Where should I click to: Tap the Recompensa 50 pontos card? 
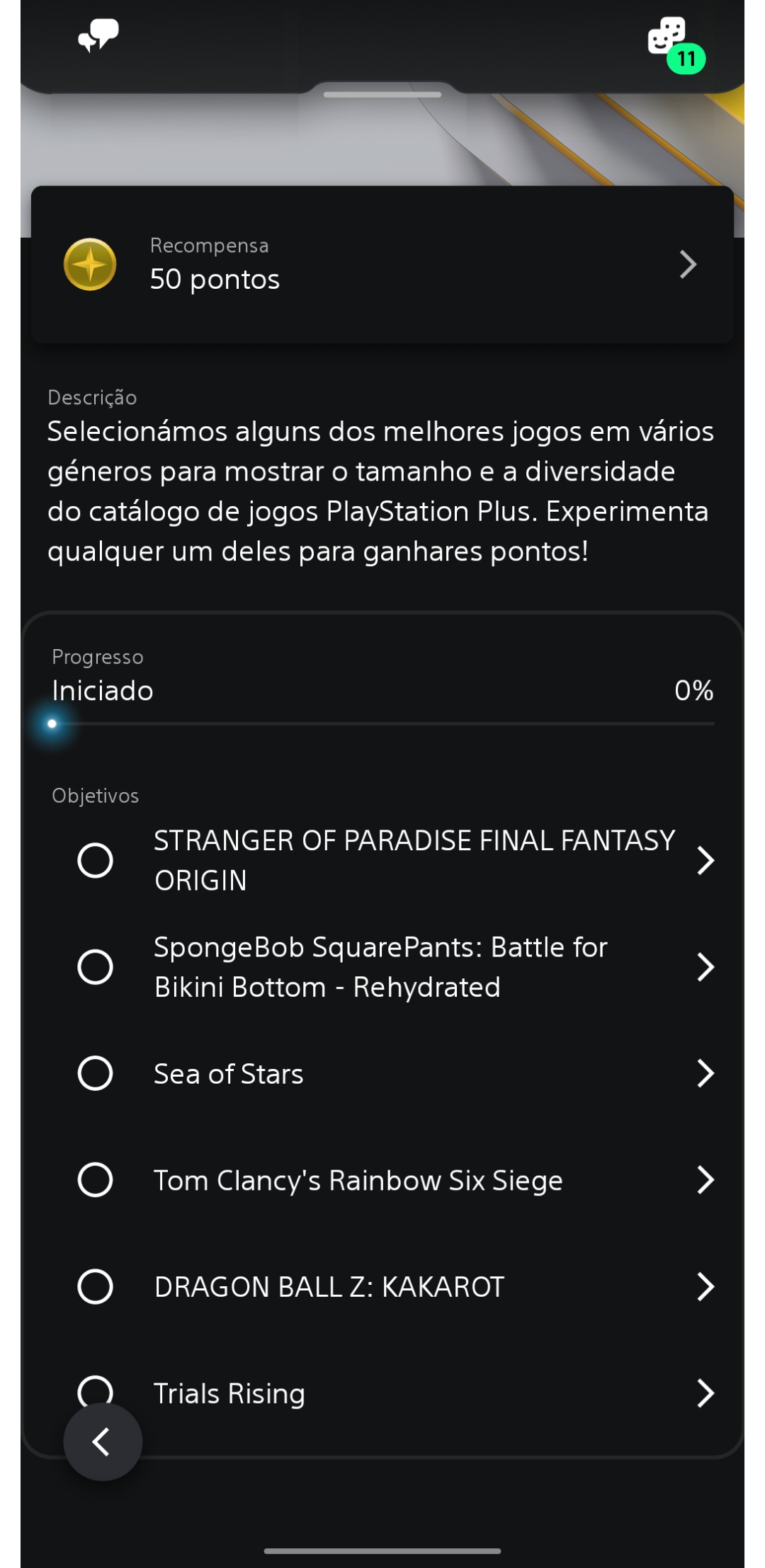(382, 265)
